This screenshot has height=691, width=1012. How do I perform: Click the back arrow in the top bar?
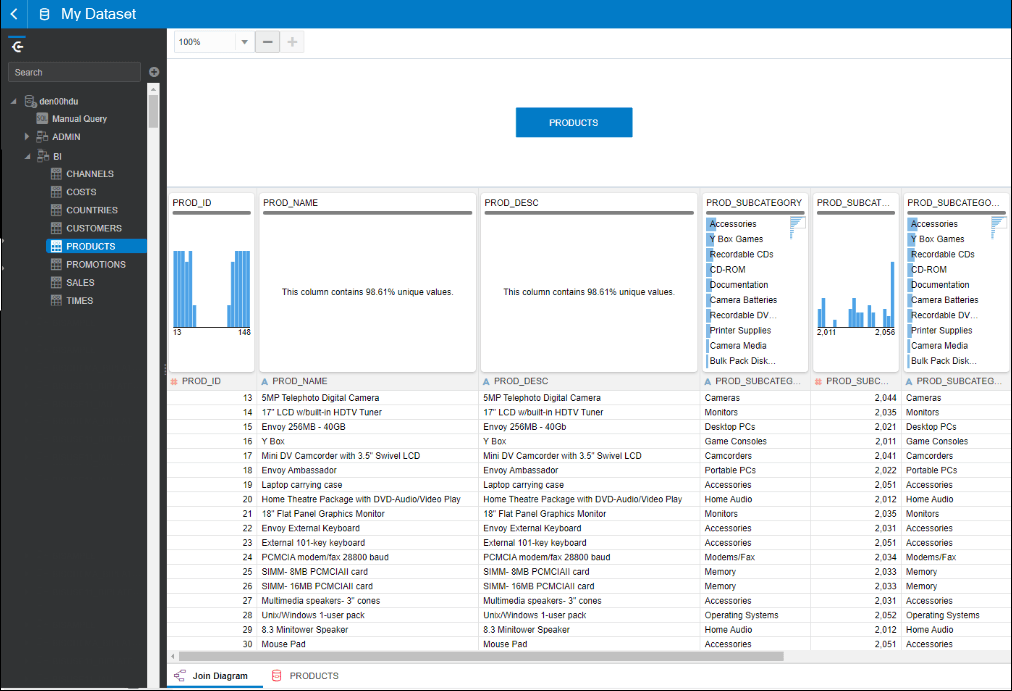(x=14, y=14)
